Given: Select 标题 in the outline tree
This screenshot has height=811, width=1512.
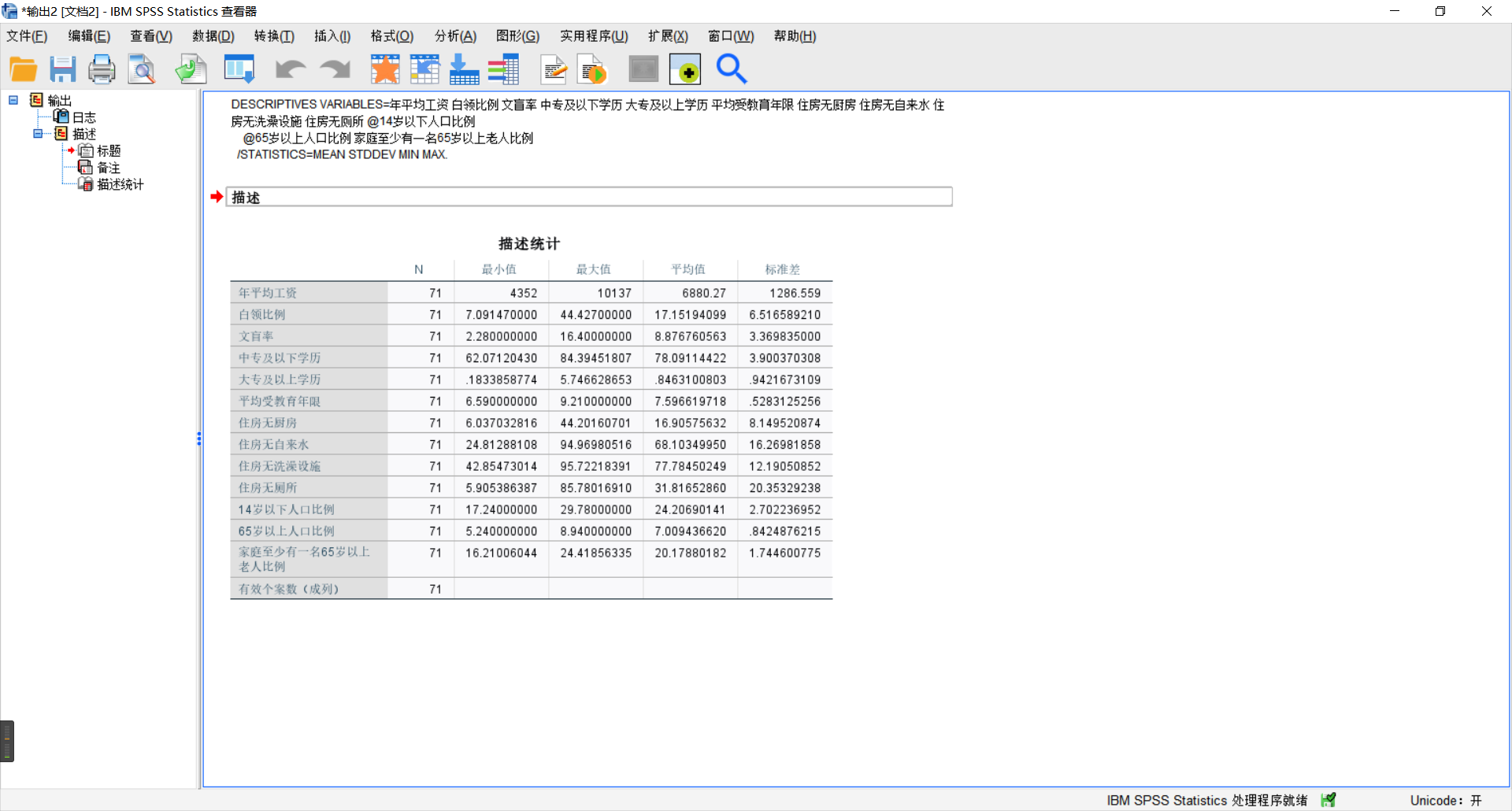Looking at the screenshot, I should coord(108,150).
